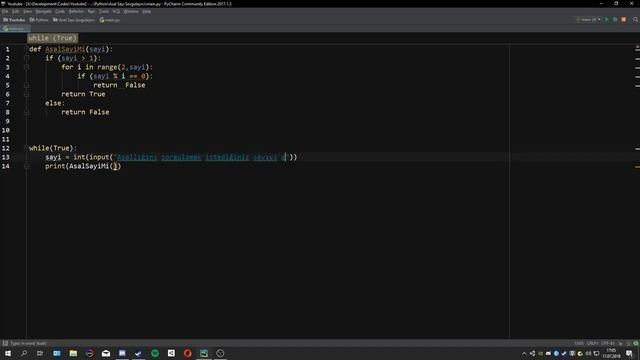Viewport: 640px width, 360px height.
Task: Open the Refactor menu
Action: pyautogui.click(x=76, y=11)
